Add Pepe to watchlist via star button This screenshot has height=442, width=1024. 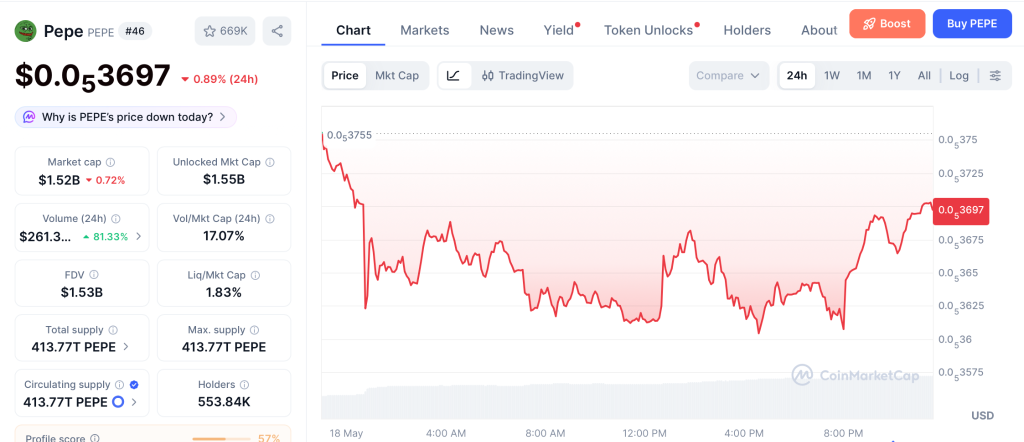point(225,31)
